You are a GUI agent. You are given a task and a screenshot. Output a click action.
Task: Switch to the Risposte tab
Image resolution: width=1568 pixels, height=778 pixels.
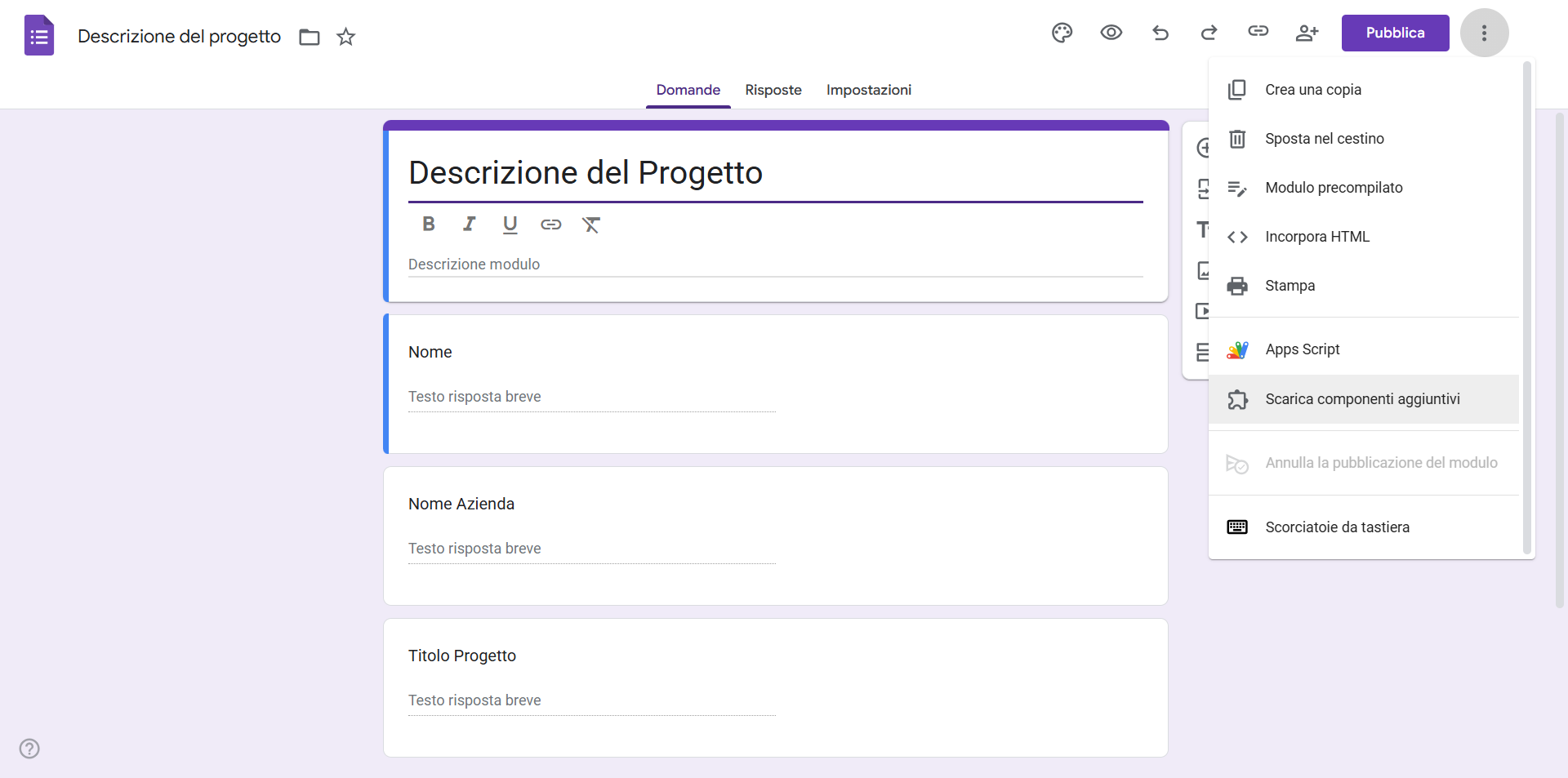click(773, 90)
